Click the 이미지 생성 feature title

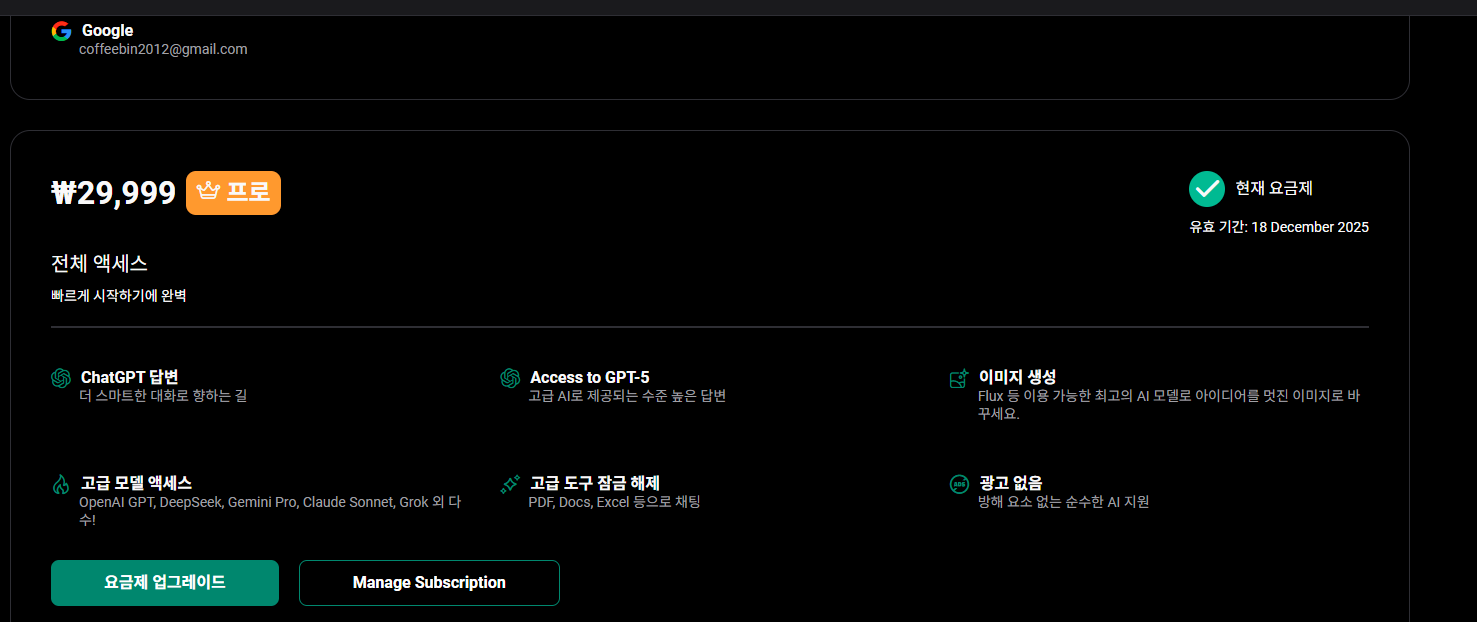coord(1017,377)
